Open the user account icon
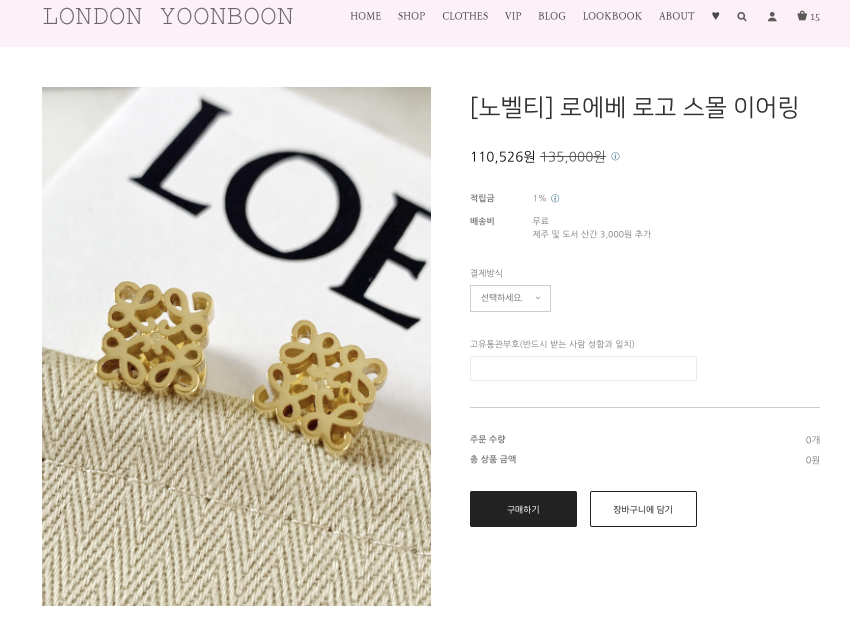 [772, 17]
